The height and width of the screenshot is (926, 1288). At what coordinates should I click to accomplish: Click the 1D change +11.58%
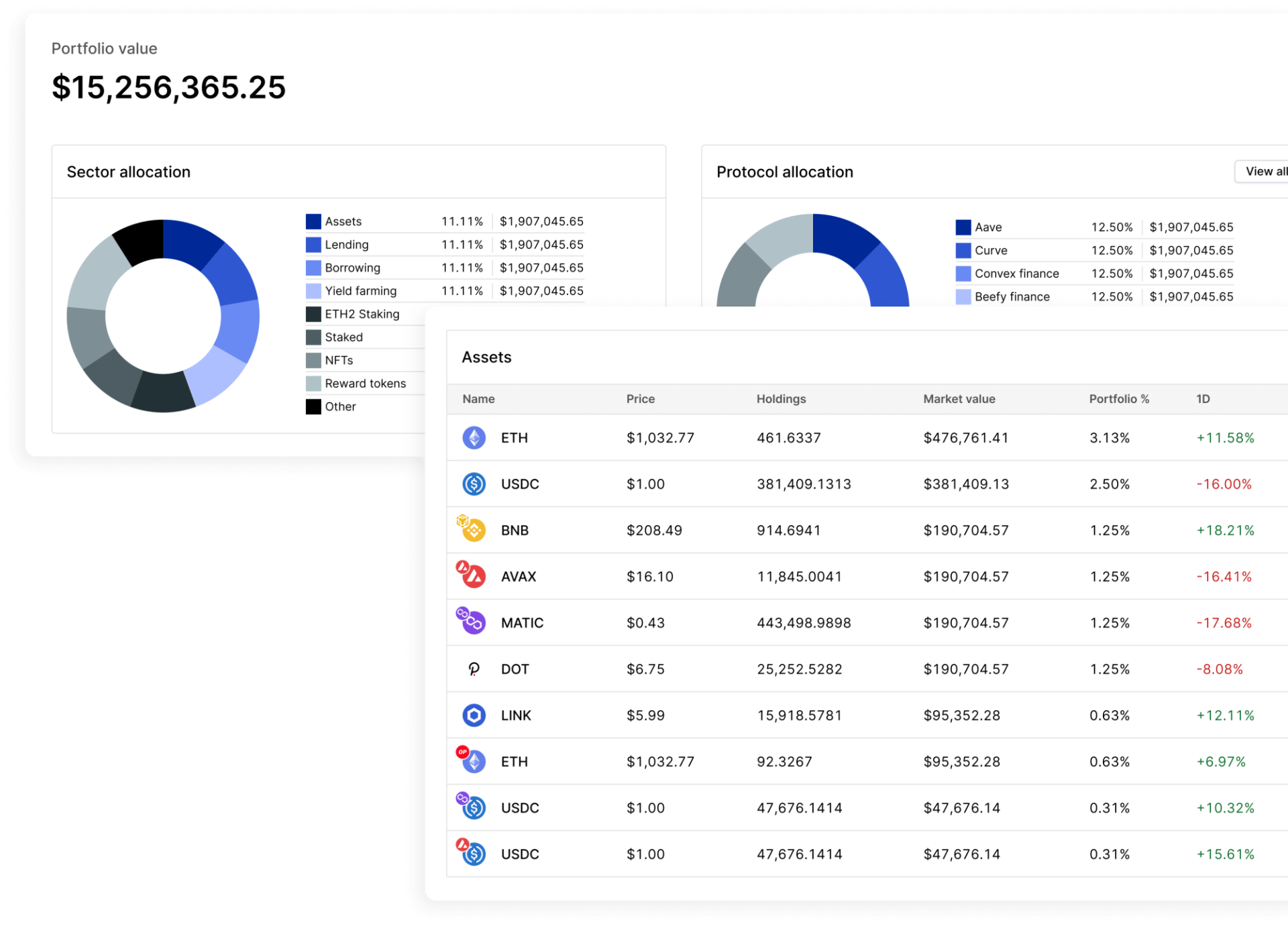(1226, 438)
